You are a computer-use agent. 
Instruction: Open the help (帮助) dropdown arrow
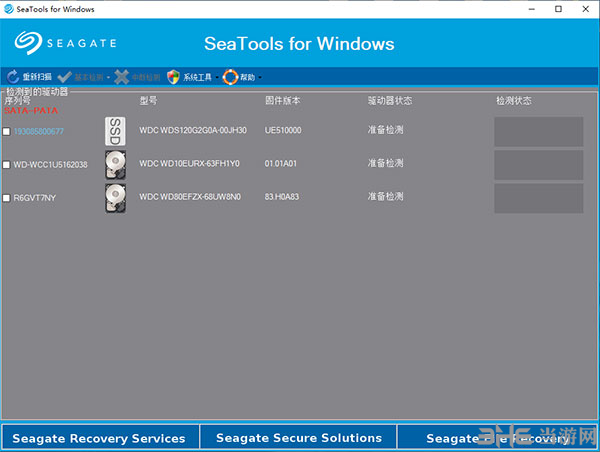click(260, 78)
